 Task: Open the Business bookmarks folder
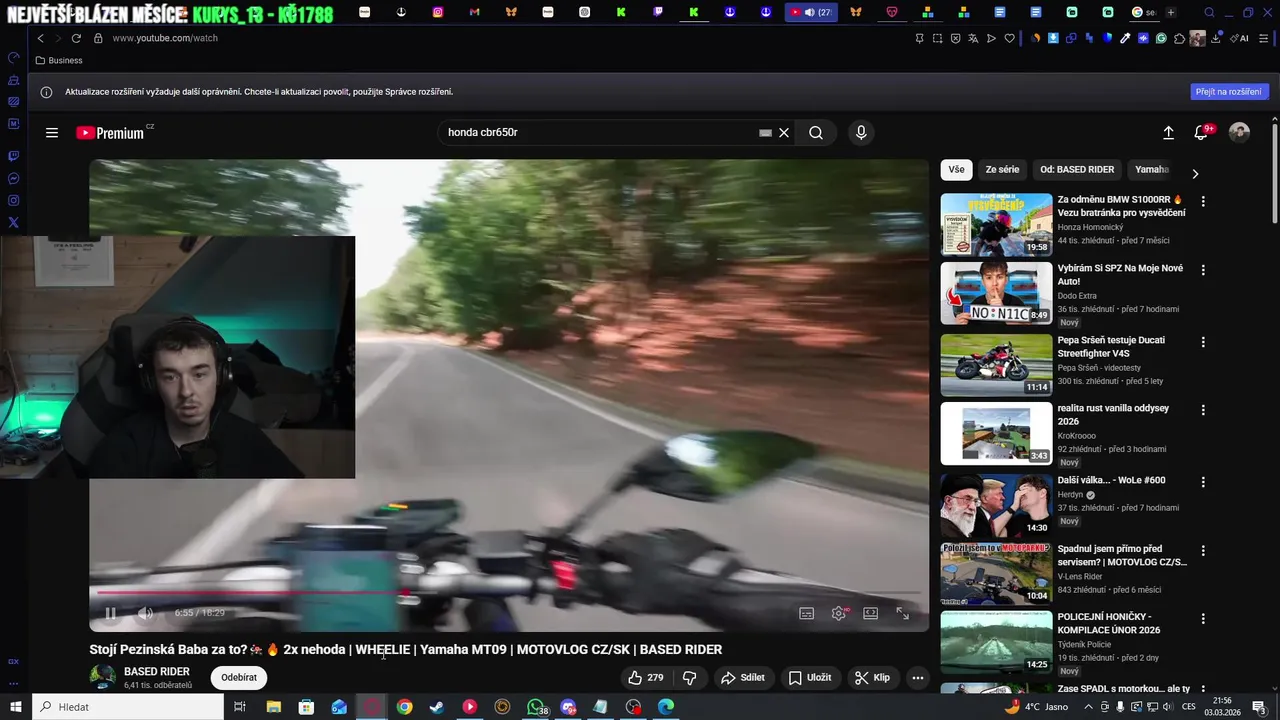click(59, 60)
